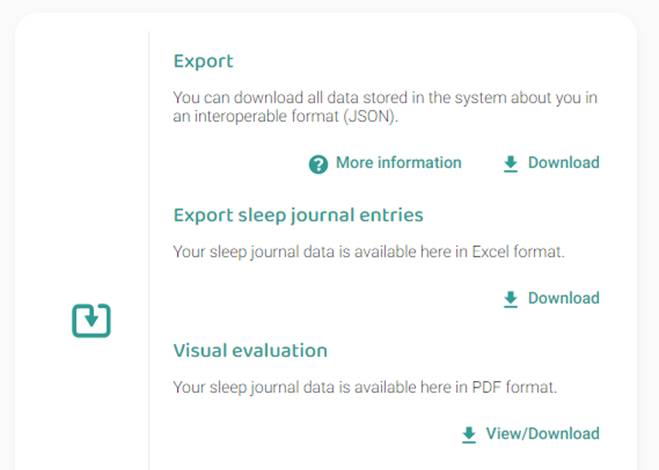659x470 pixels.
Task: Click the vertical divider beside the export icon
Action: (149, 251)
